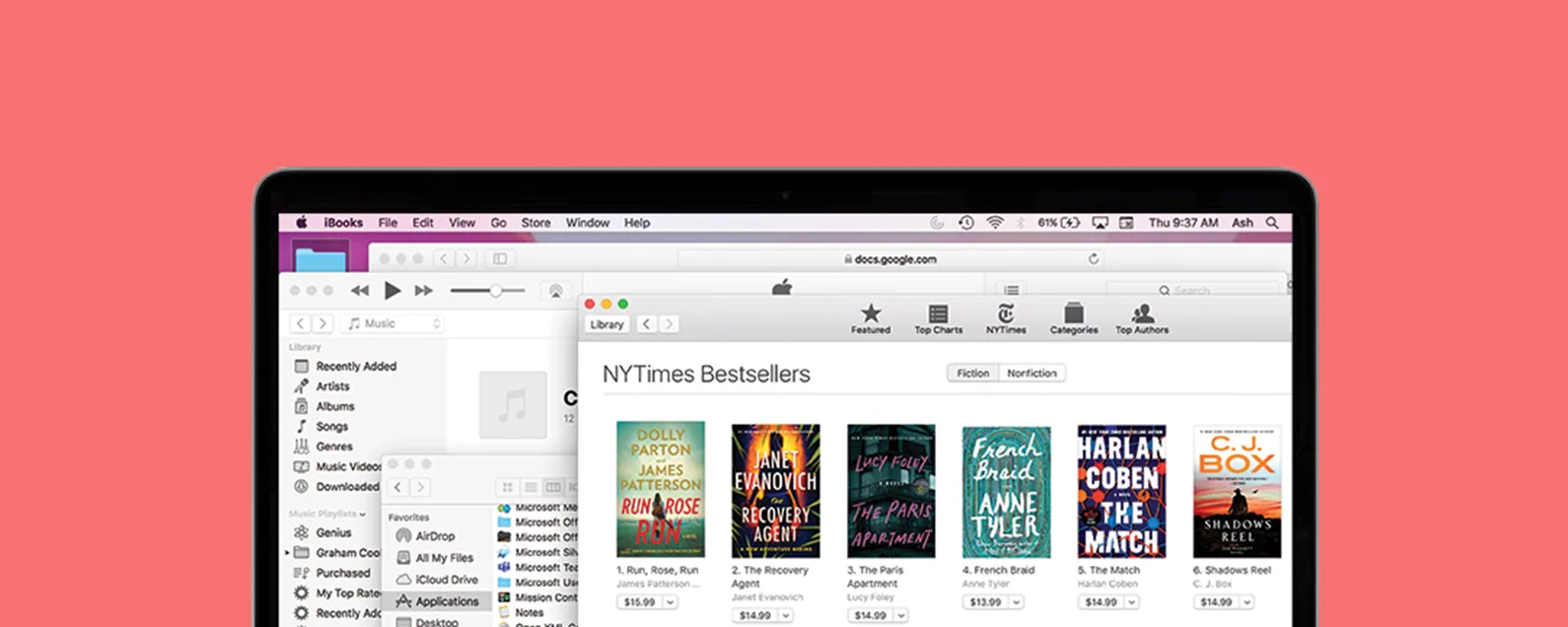
Task: Rewind to previous track in iTunes
Action: pyautogui.click(x=360, y=291)
